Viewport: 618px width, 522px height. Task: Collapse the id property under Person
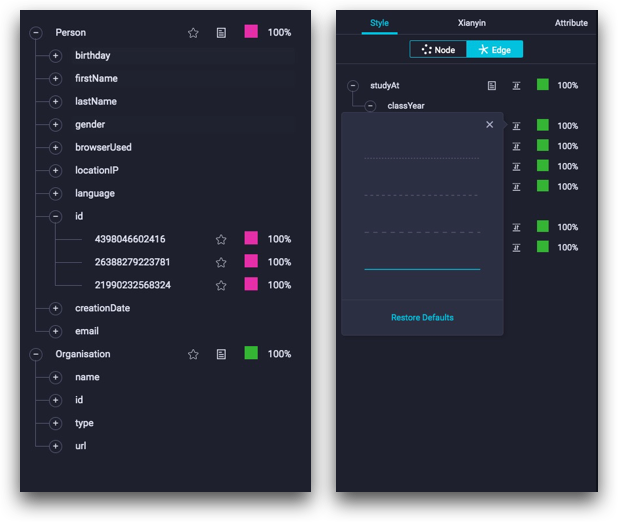pyautogui.click(x=56, y=216)
